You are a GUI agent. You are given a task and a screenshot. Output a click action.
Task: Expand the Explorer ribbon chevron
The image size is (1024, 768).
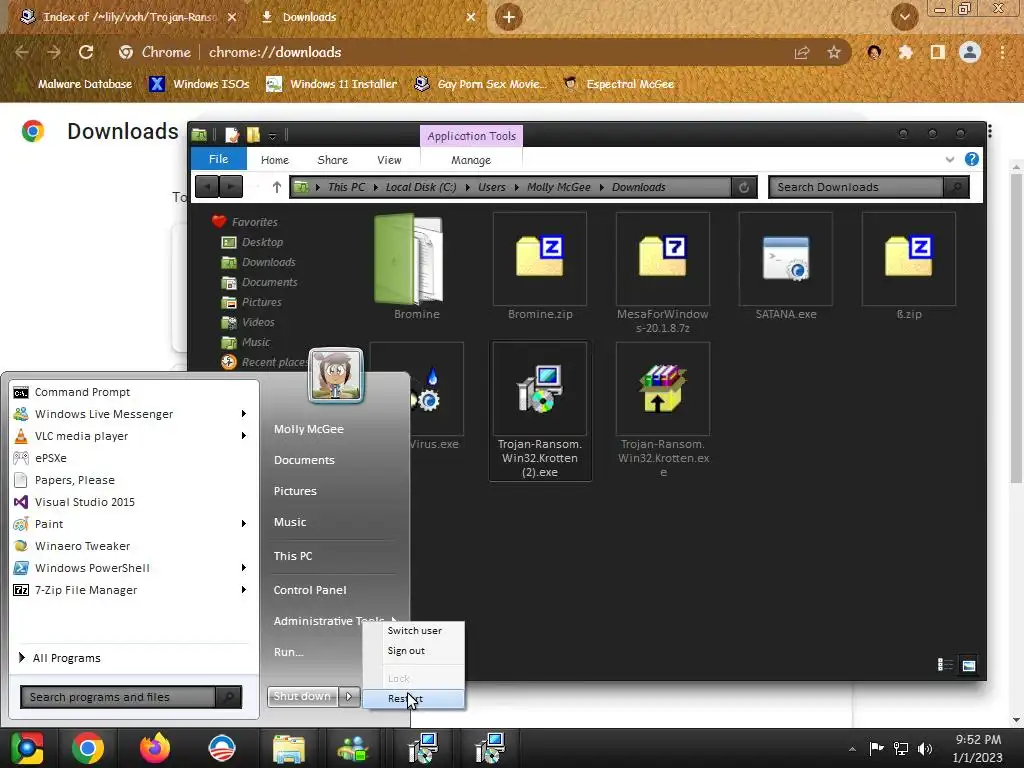pyautogui.click(x=950, y=159)
